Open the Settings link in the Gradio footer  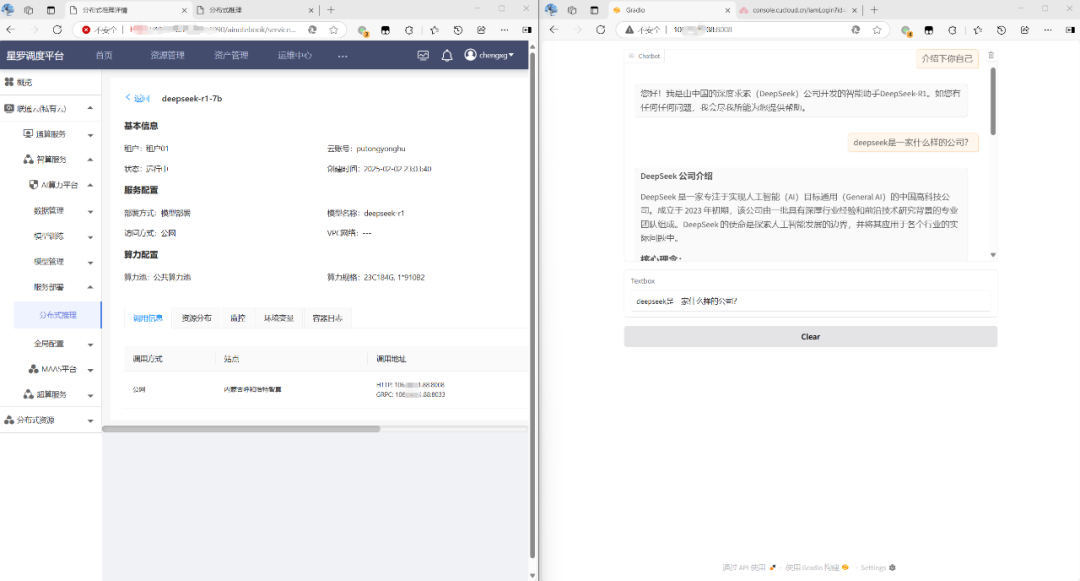[x=878, y=568]
